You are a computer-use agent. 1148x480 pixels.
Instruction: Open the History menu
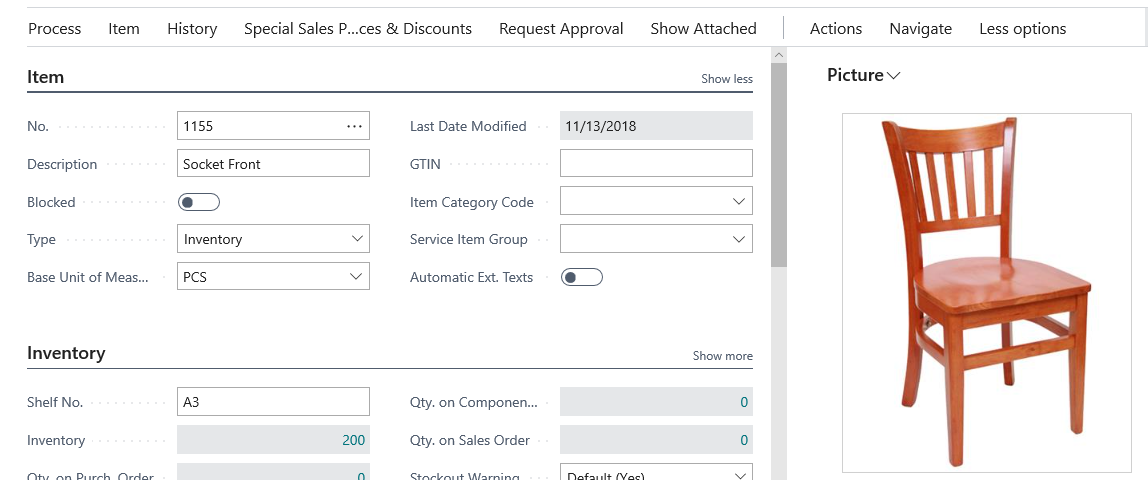192,28
